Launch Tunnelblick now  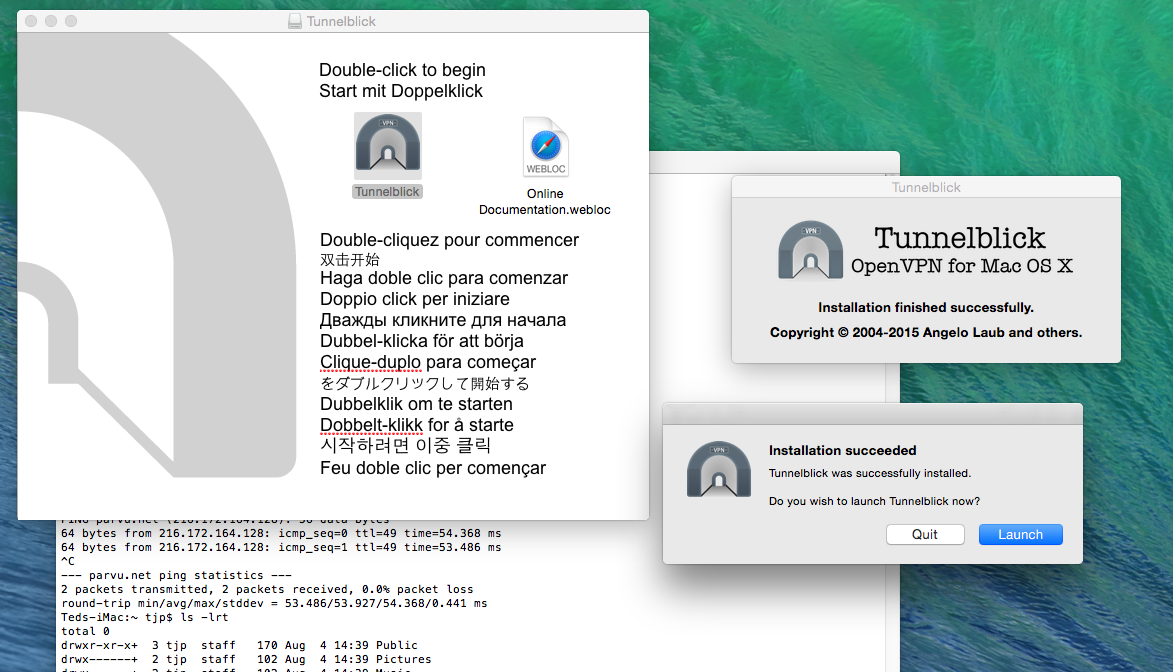pyautogui.click(x=1020, y=534)
